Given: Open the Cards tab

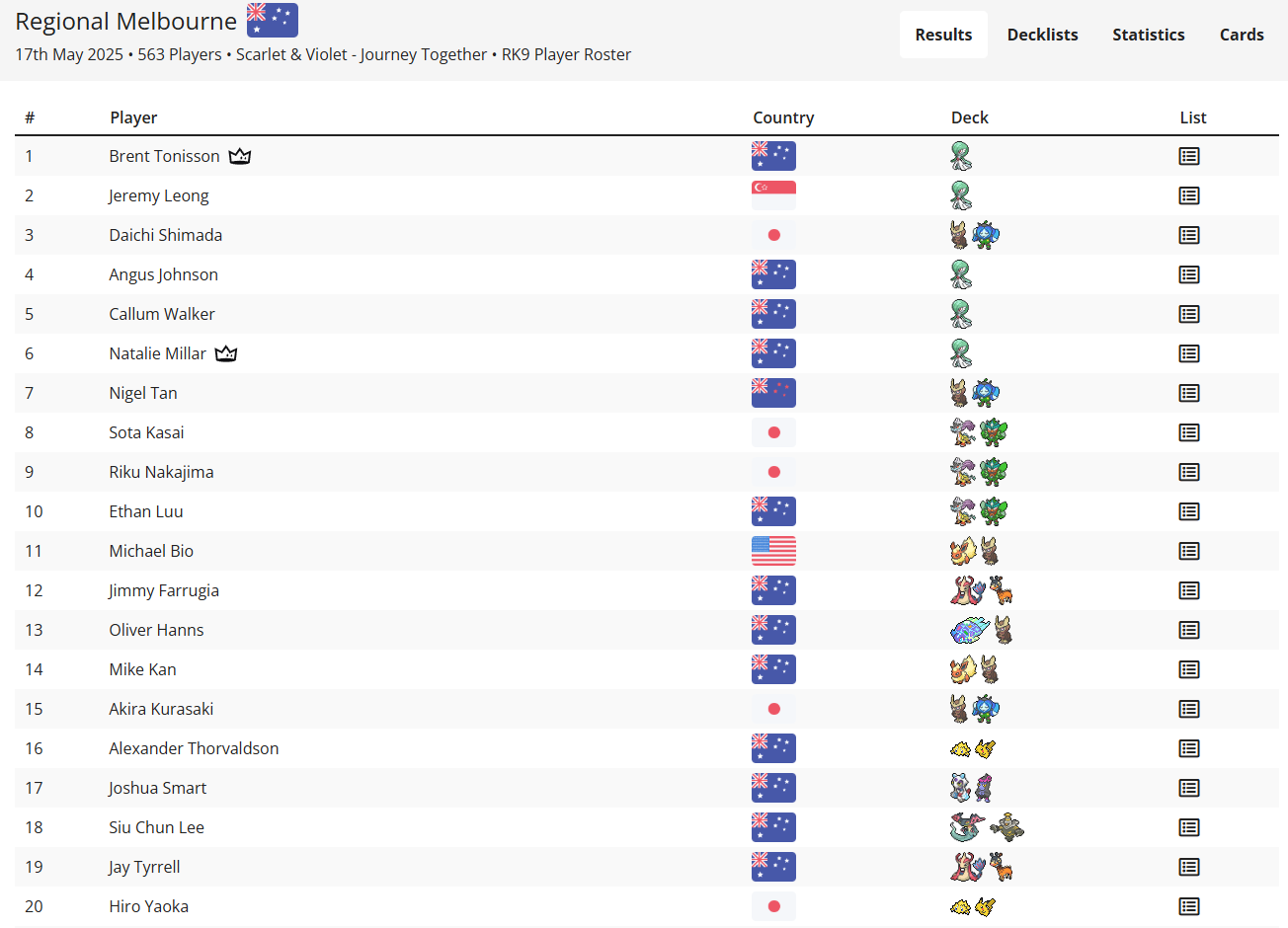Looking at the screenshot, I should tap(1242, 35).
